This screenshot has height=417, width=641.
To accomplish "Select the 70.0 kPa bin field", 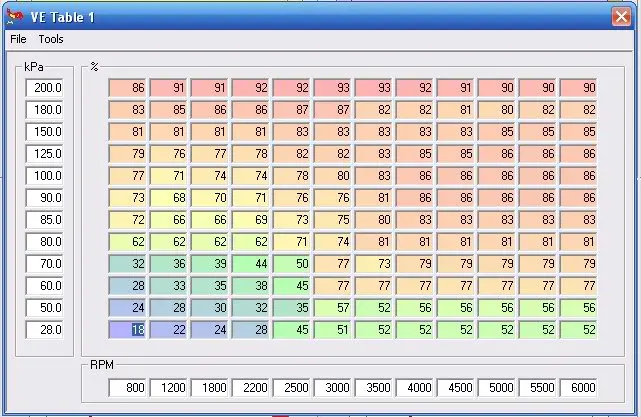I will [45, 264].
